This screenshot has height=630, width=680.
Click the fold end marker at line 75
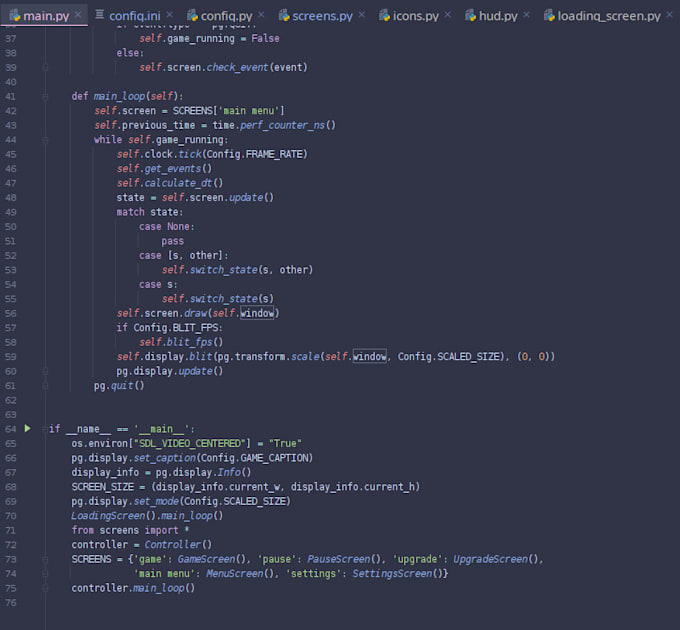45,588
